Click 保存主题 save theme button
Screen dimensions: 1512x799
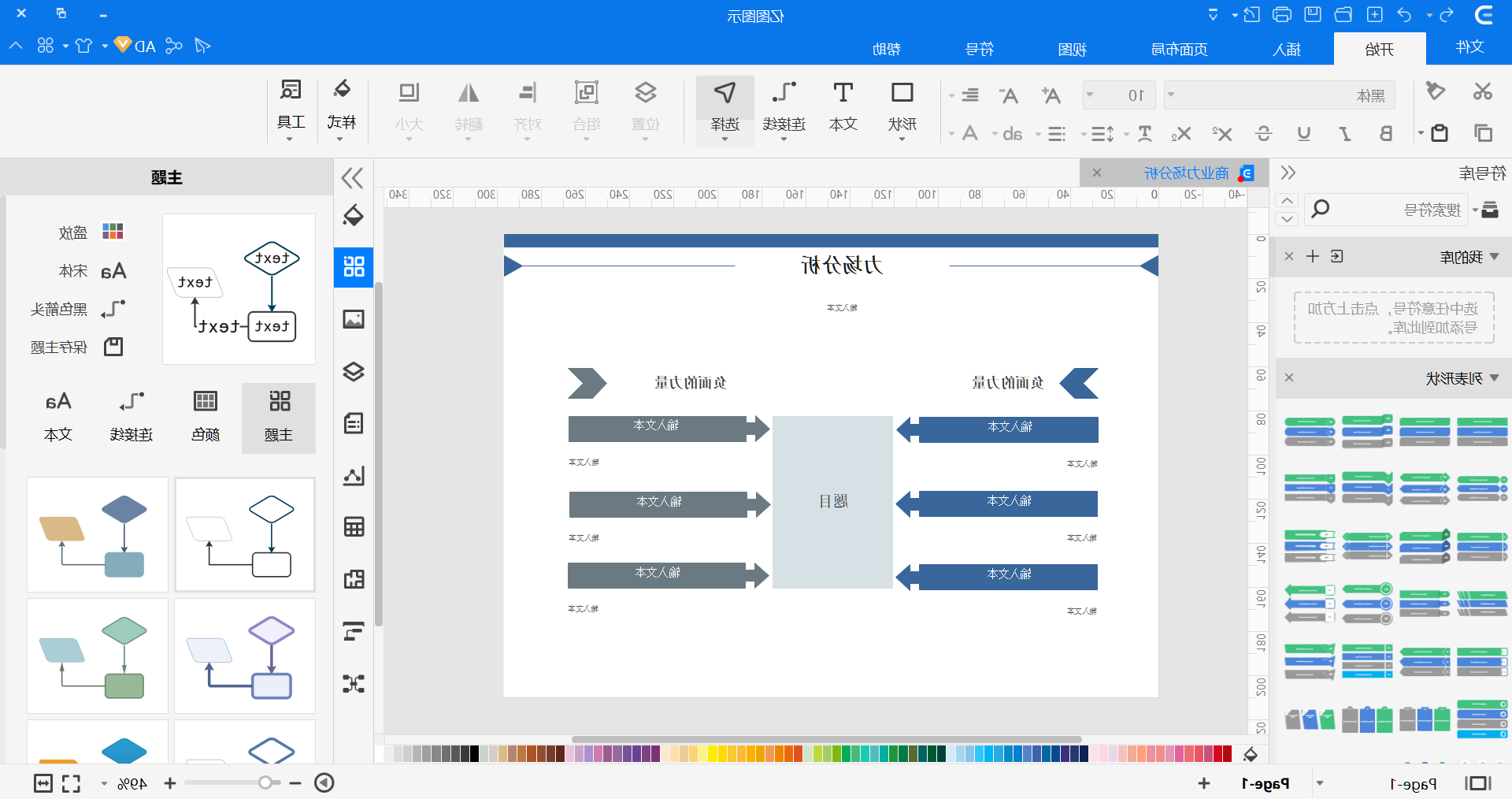(x=76, y=347)
